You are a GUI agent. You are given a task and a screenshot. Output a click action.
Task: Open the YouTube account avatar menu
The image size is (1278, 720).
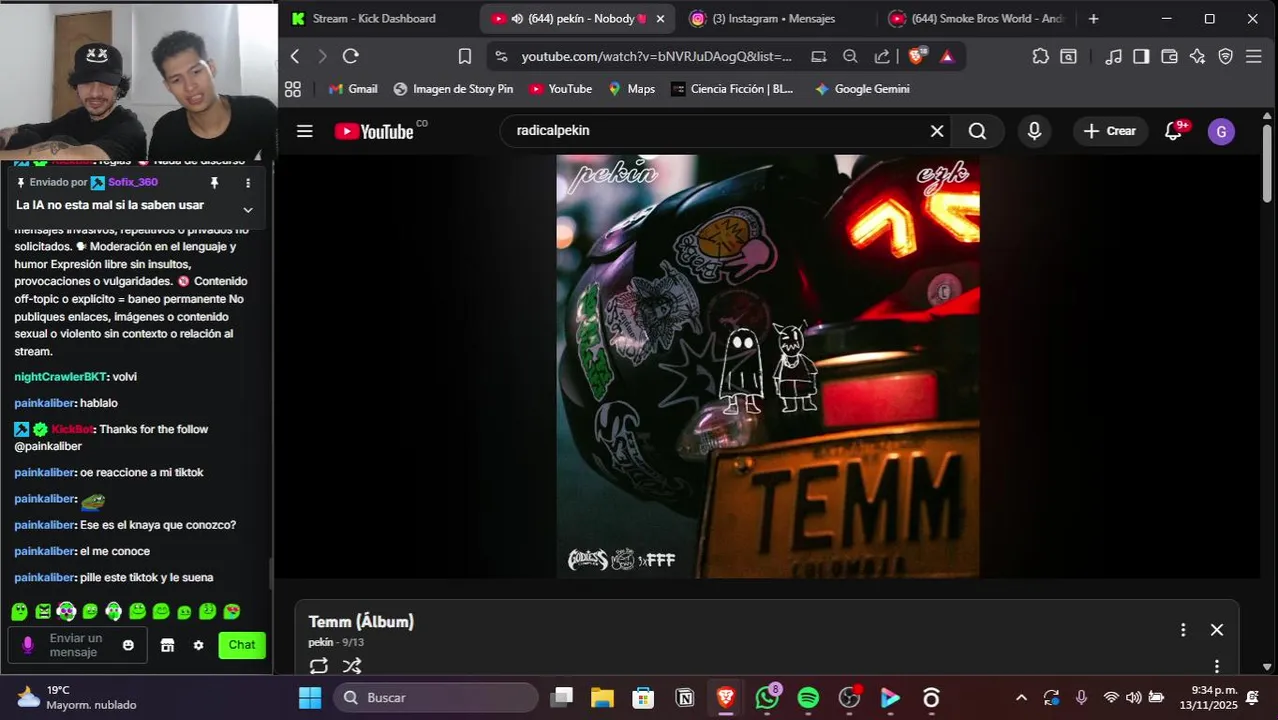[x=1221, y=131]
